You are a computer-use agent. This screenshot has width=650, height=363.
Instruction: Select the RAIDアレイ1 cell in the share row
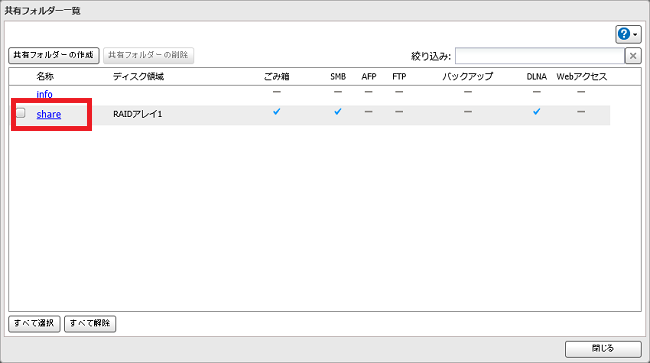point(138,114)
